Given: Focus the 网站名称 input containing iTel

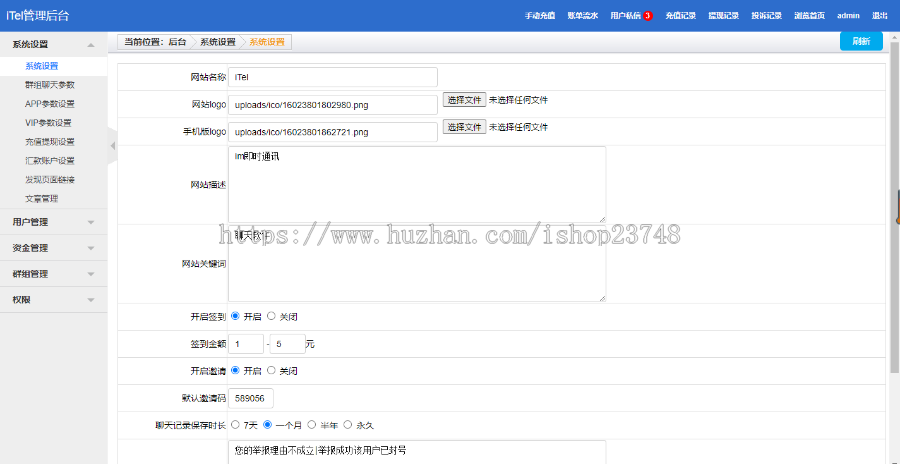Looking at the screenshot, I should click(x=333, y=78).
